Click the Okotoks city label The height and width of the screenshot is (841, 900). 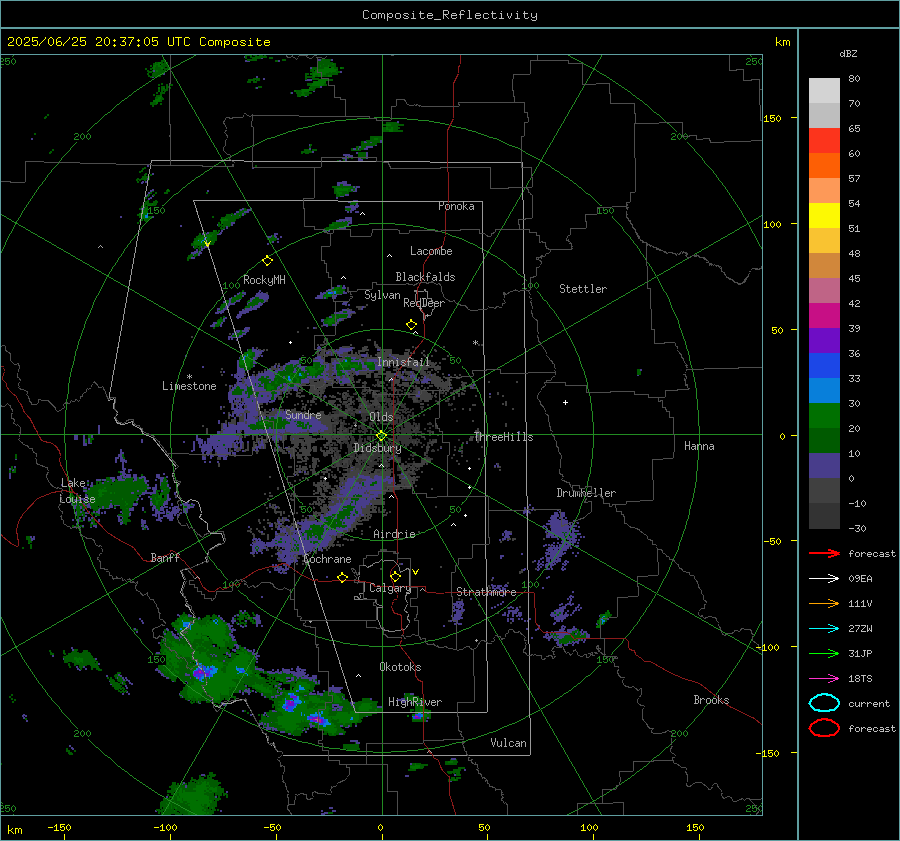coord(400,667)
